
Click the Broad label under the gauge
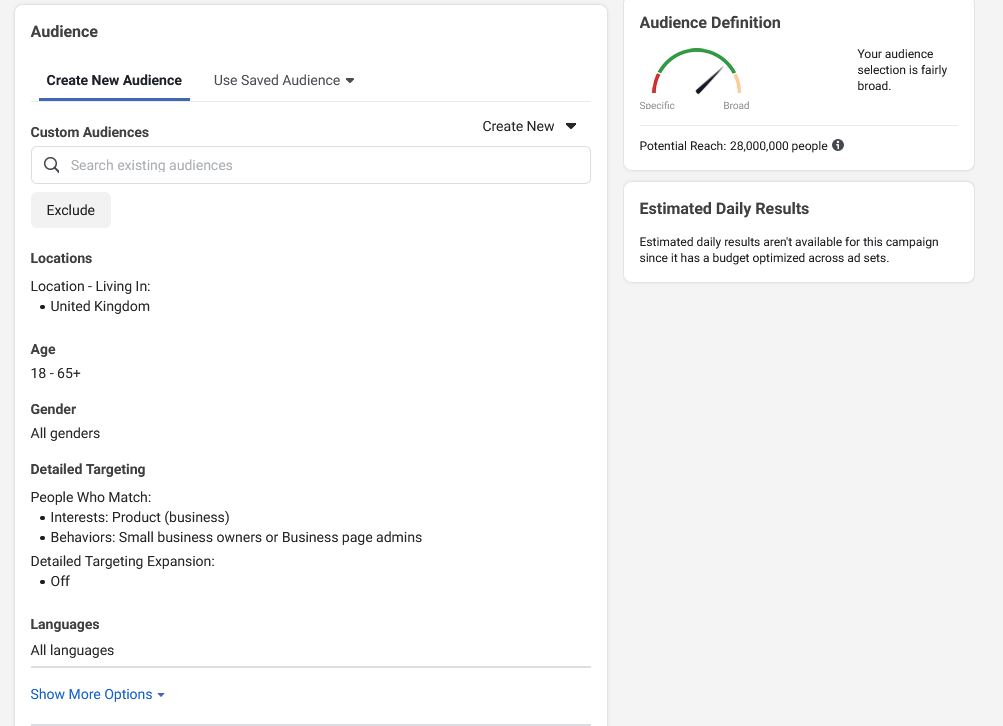pyautogui.click(x=736, y=106)
